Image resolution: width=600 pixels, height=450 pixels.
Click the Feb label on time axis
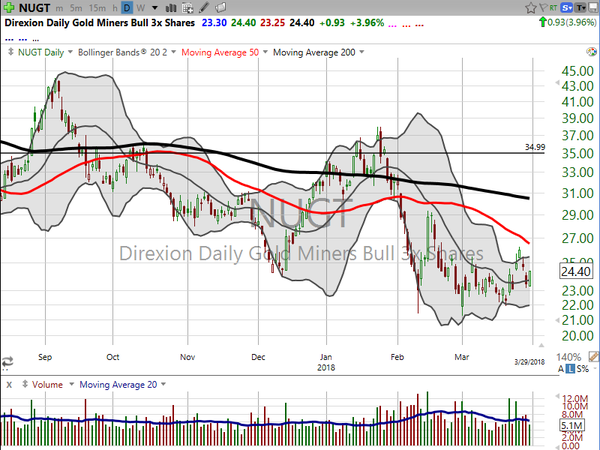[x=397, y=357]
